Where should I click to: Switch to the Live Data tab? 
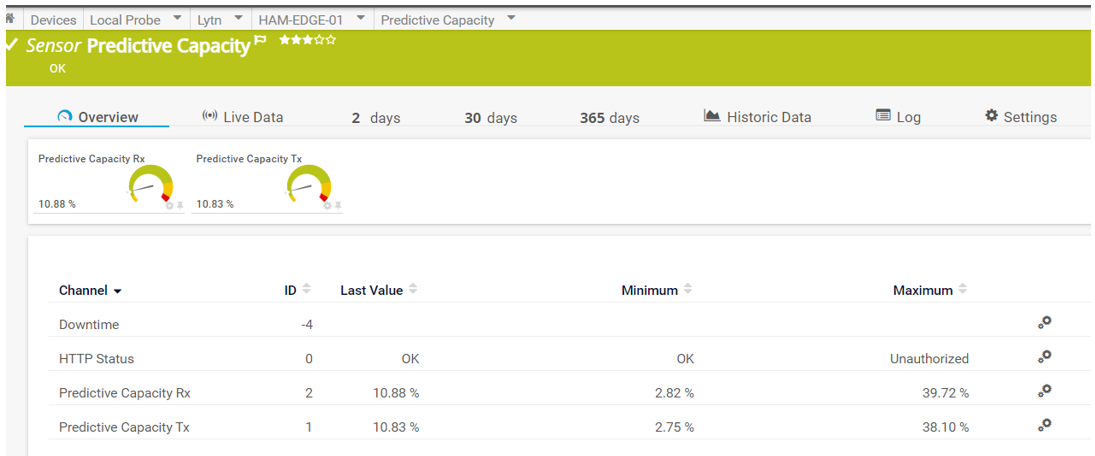(x=242, y=117)
